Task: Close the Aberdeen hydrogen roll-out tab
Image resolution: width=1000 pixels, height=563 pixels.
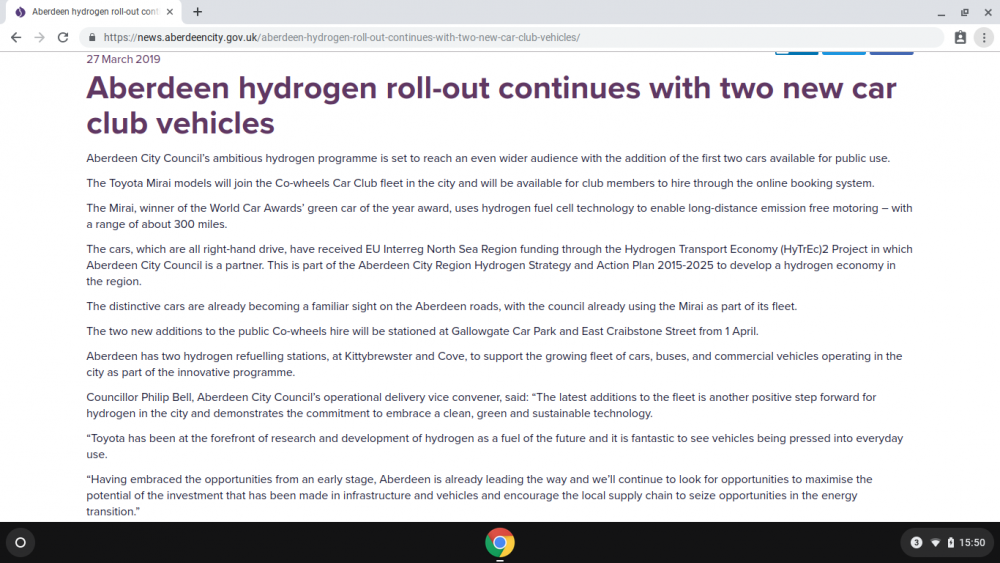Action: pyautogui.click(x=170, y=11)
